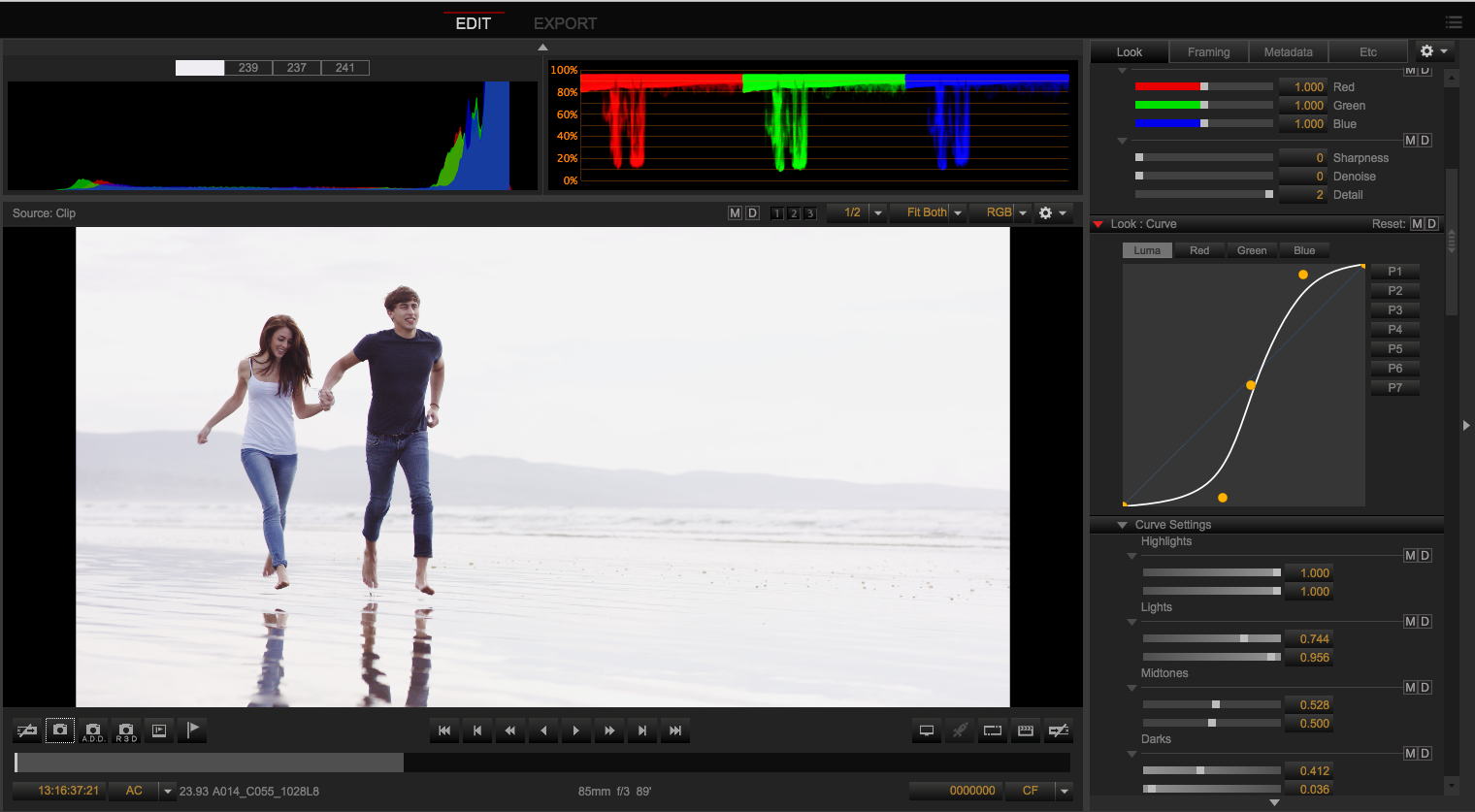Select curve preset P1

[1394, 272]
